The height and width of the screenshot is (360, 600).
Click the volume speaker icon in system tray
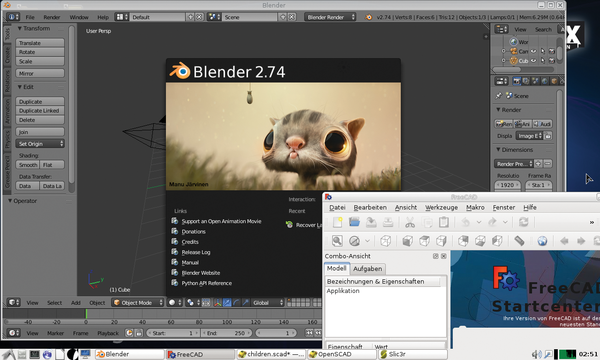point(536,354)
